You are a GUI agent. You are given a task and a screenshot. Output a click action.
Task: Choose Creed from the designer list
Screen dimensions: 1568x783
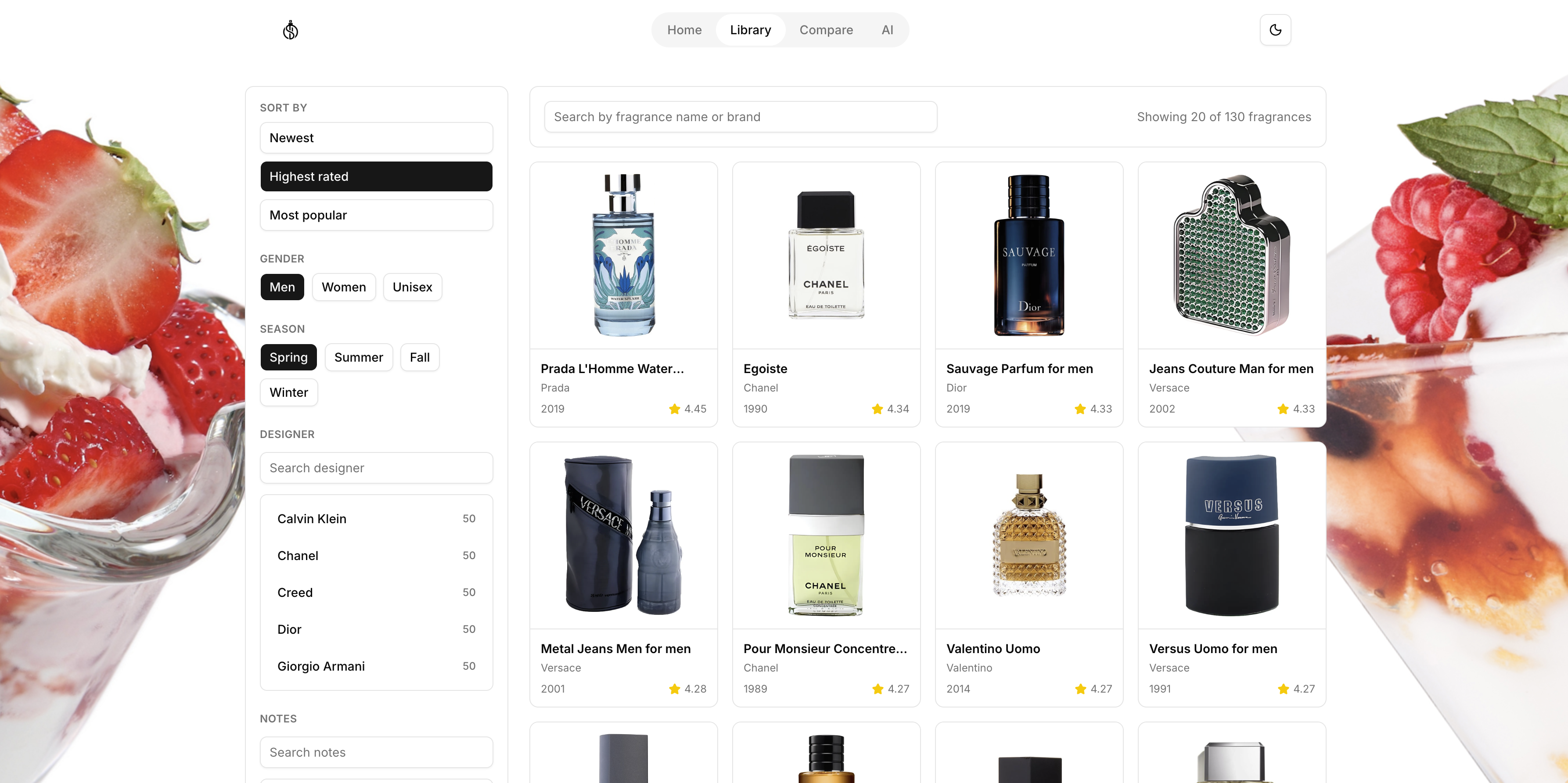pos(376,593)
